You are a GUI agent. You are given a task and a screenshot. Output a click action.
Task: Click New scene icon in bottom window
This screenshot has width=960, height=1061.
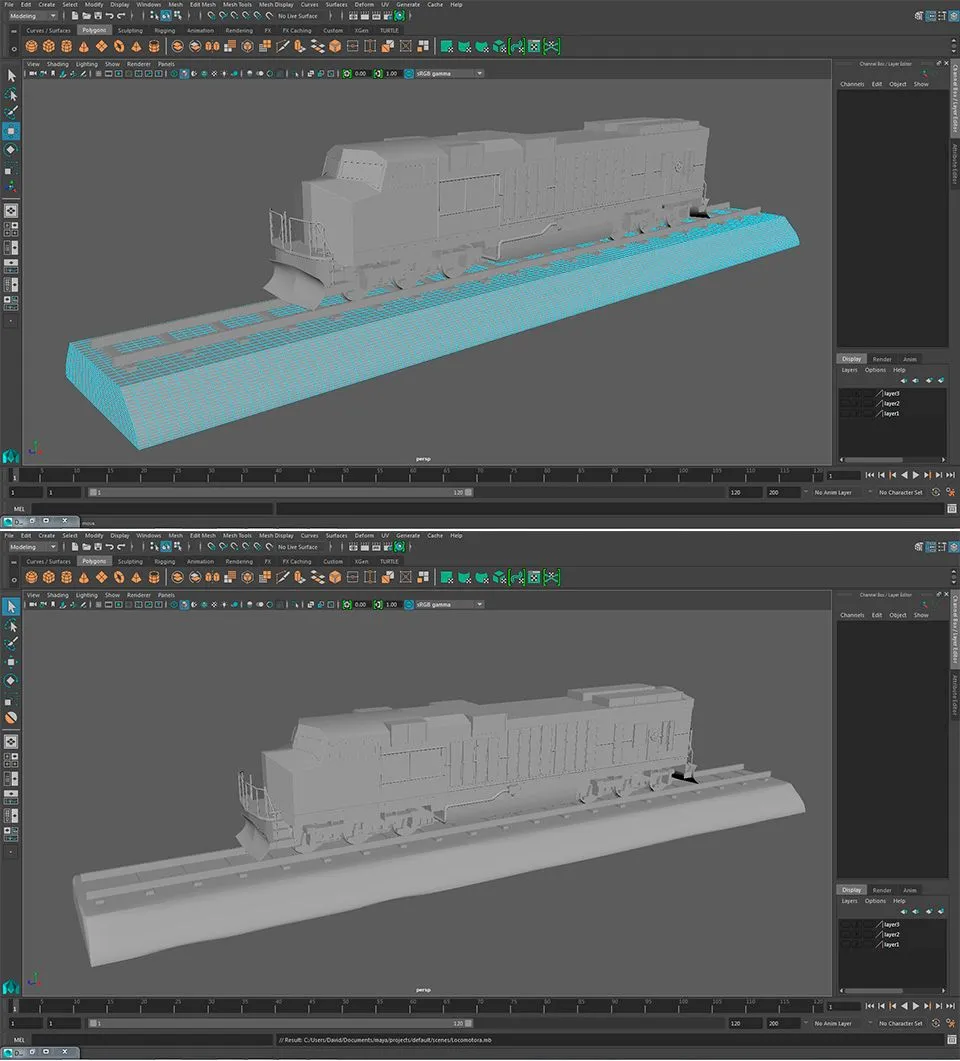tap(75, 547)
